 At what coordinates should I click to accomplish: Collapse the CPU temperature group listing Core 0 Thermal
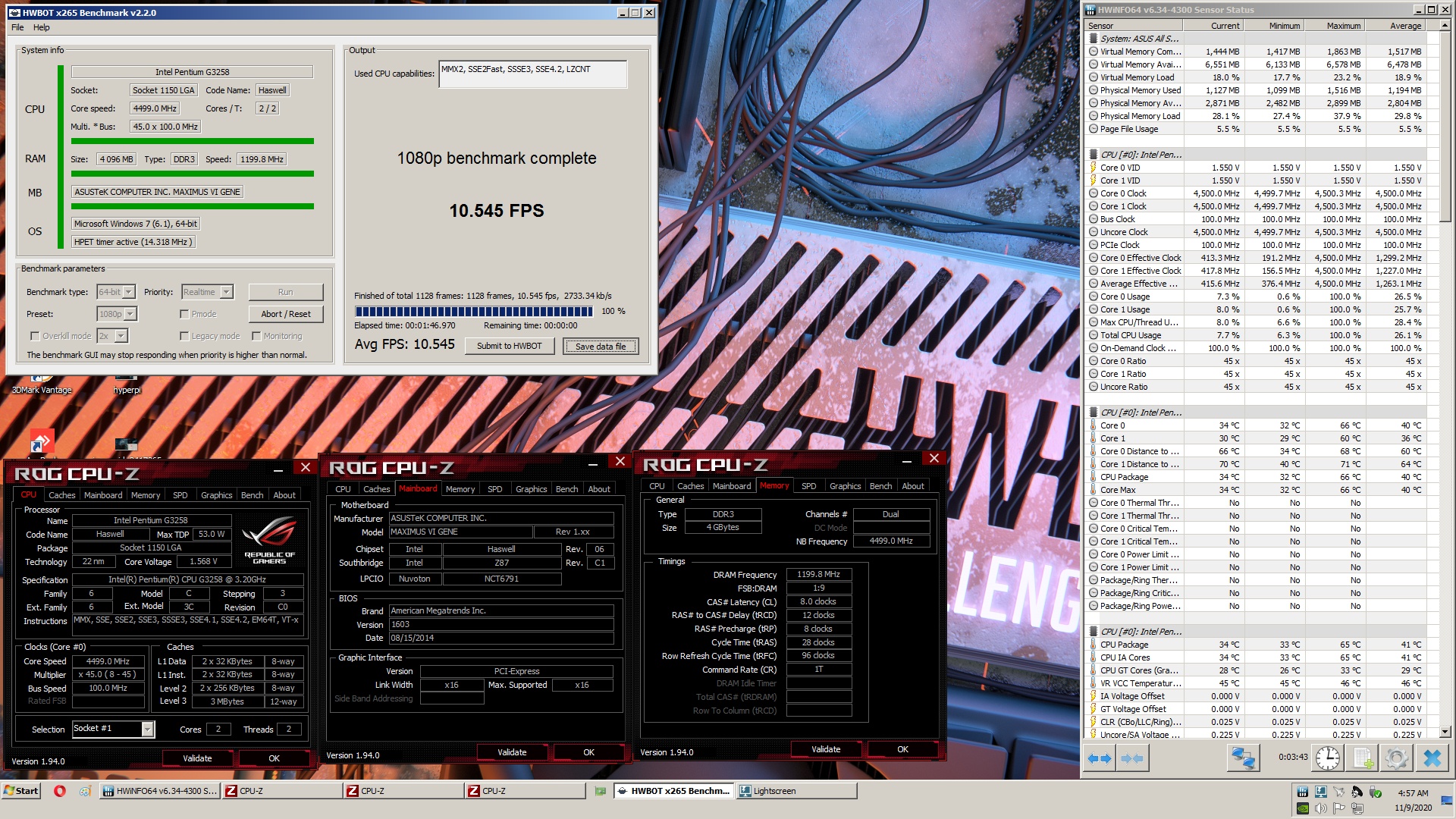pos(1094,413)
